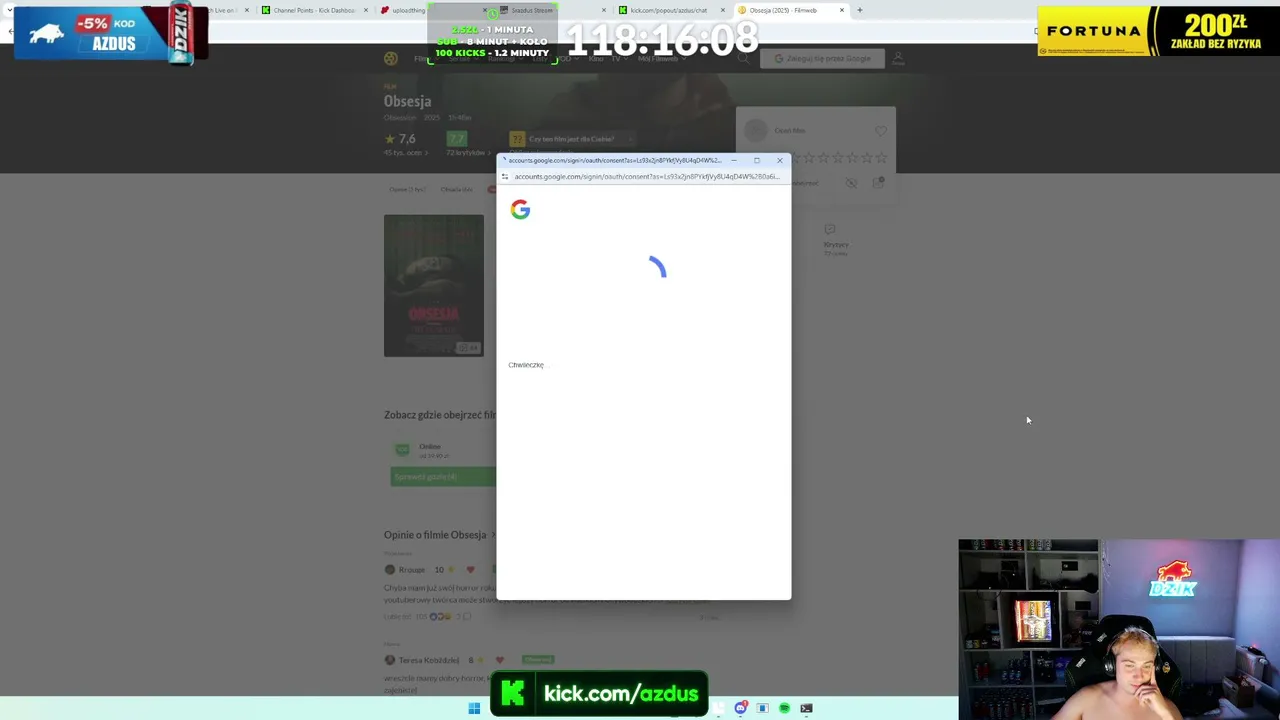Click the Google logo in the sign-in popup
The height and width of the screenshot is (720, 1280).
point(520,209)
